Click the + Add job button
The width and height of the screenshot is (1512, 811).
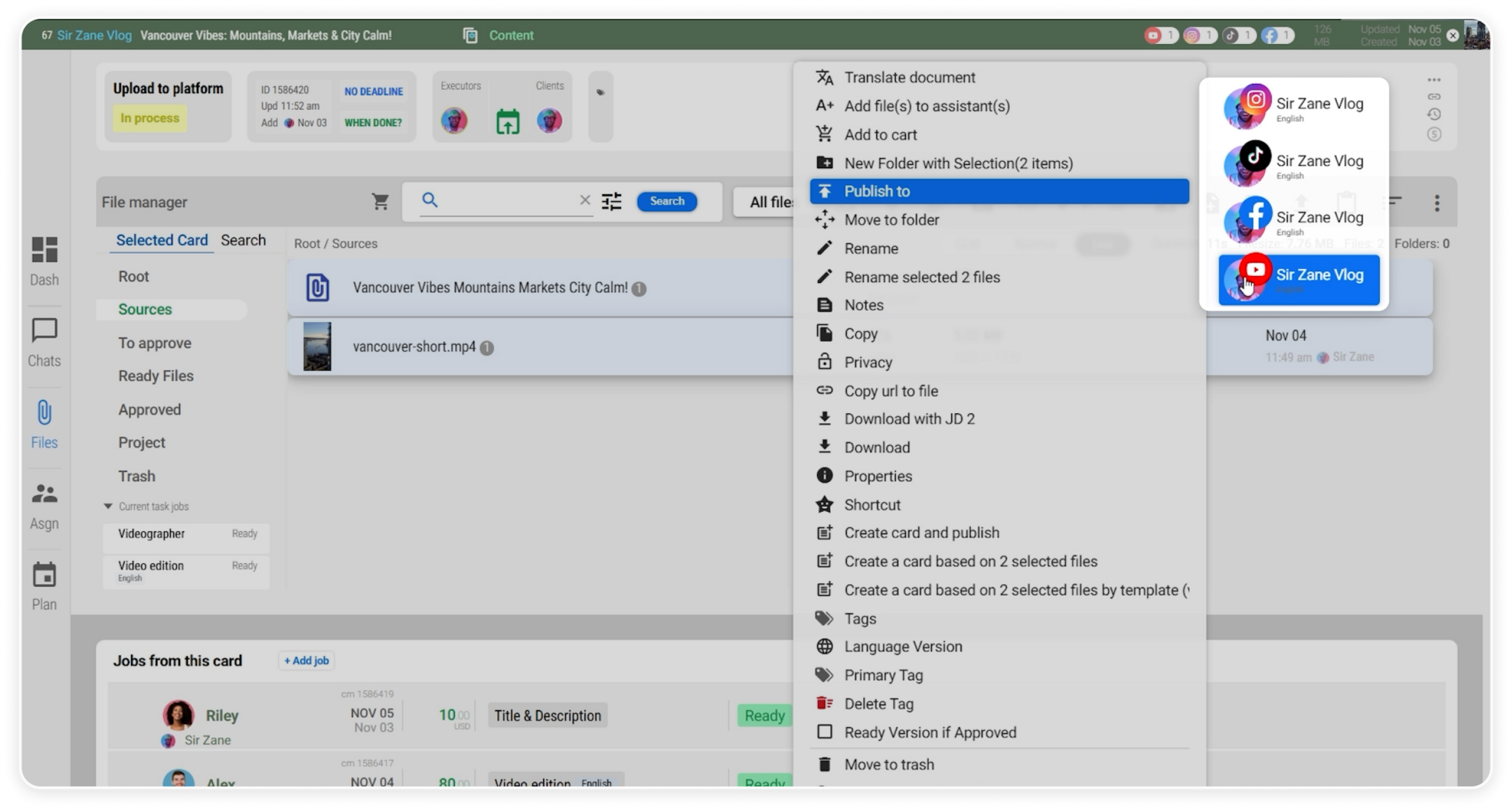tap(307, 660)
